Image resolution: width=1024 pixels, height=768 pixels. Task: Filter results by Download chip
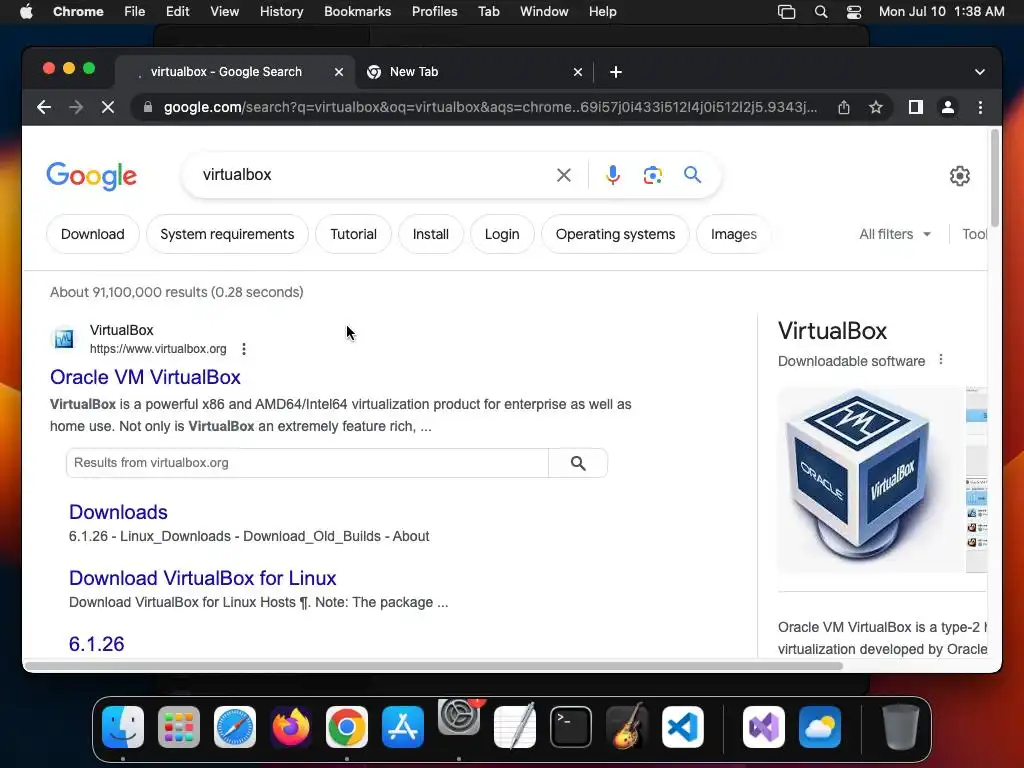[x=93, y=234]
